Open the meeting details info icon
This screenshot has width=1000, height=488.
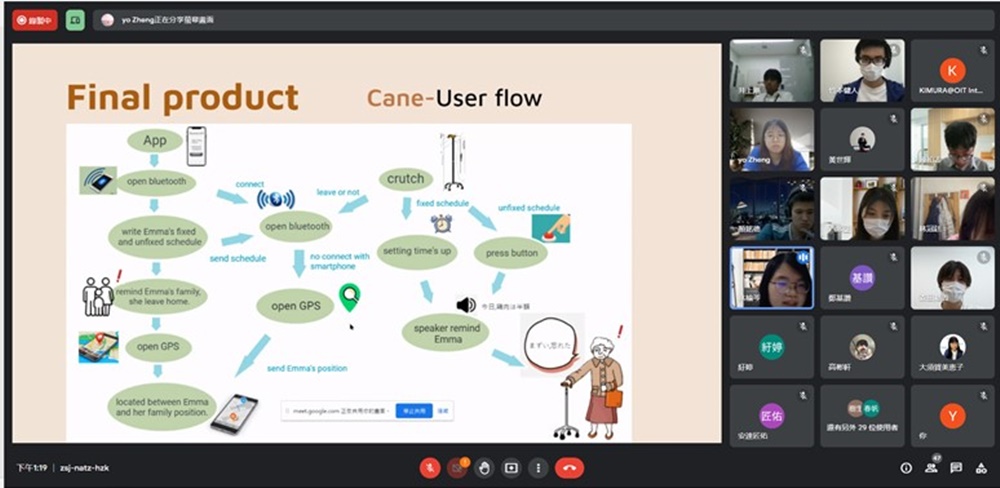(x=906, y=468)
